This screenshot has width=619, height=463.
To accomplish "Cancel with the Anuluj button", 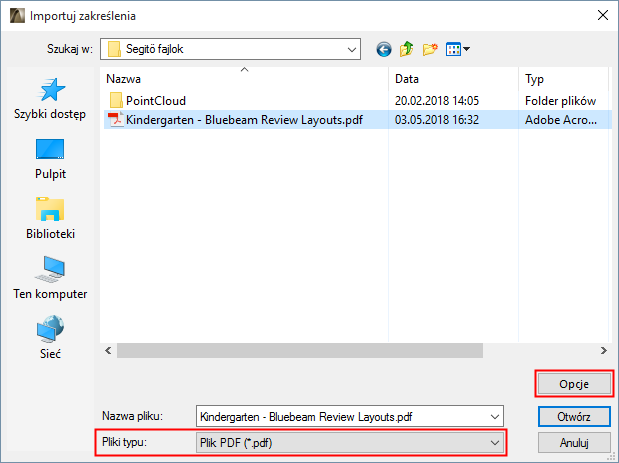I will pos(574,442).
